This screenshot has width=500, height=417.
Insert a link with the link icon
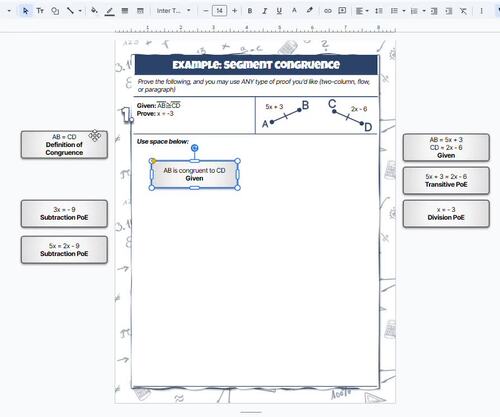[328, 11]
